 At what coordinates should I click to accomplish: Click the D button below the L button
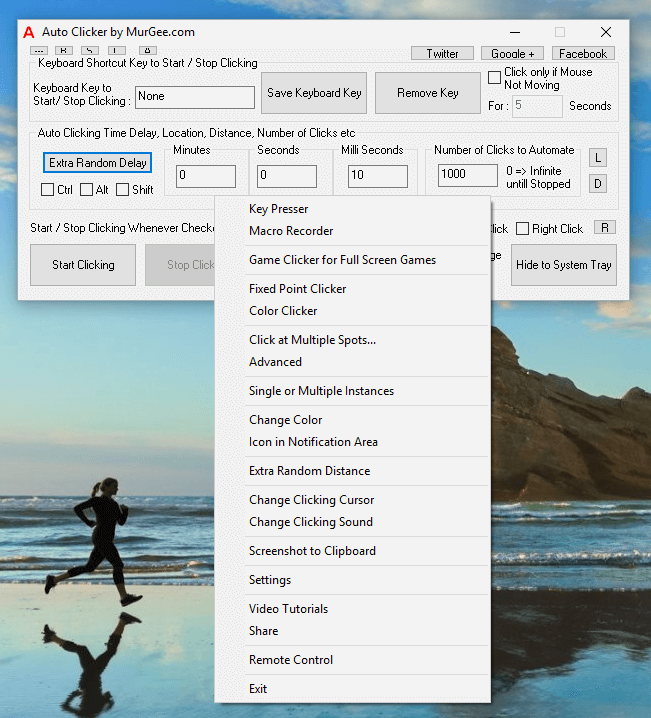click(x=598, y=184)
